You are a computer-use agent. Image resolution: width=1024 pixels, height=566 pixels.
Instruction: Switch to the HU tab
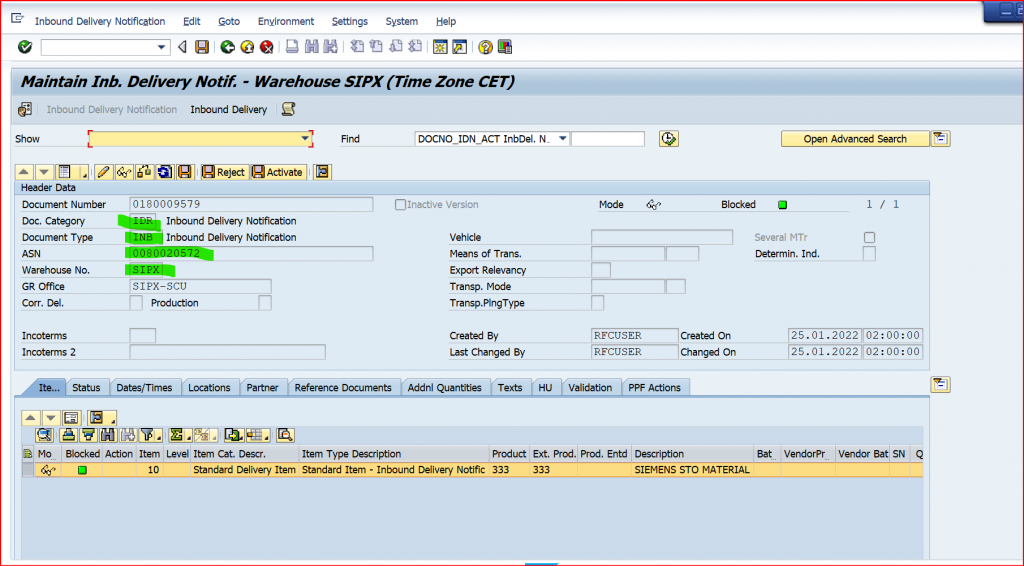click(x=545, y=388)
